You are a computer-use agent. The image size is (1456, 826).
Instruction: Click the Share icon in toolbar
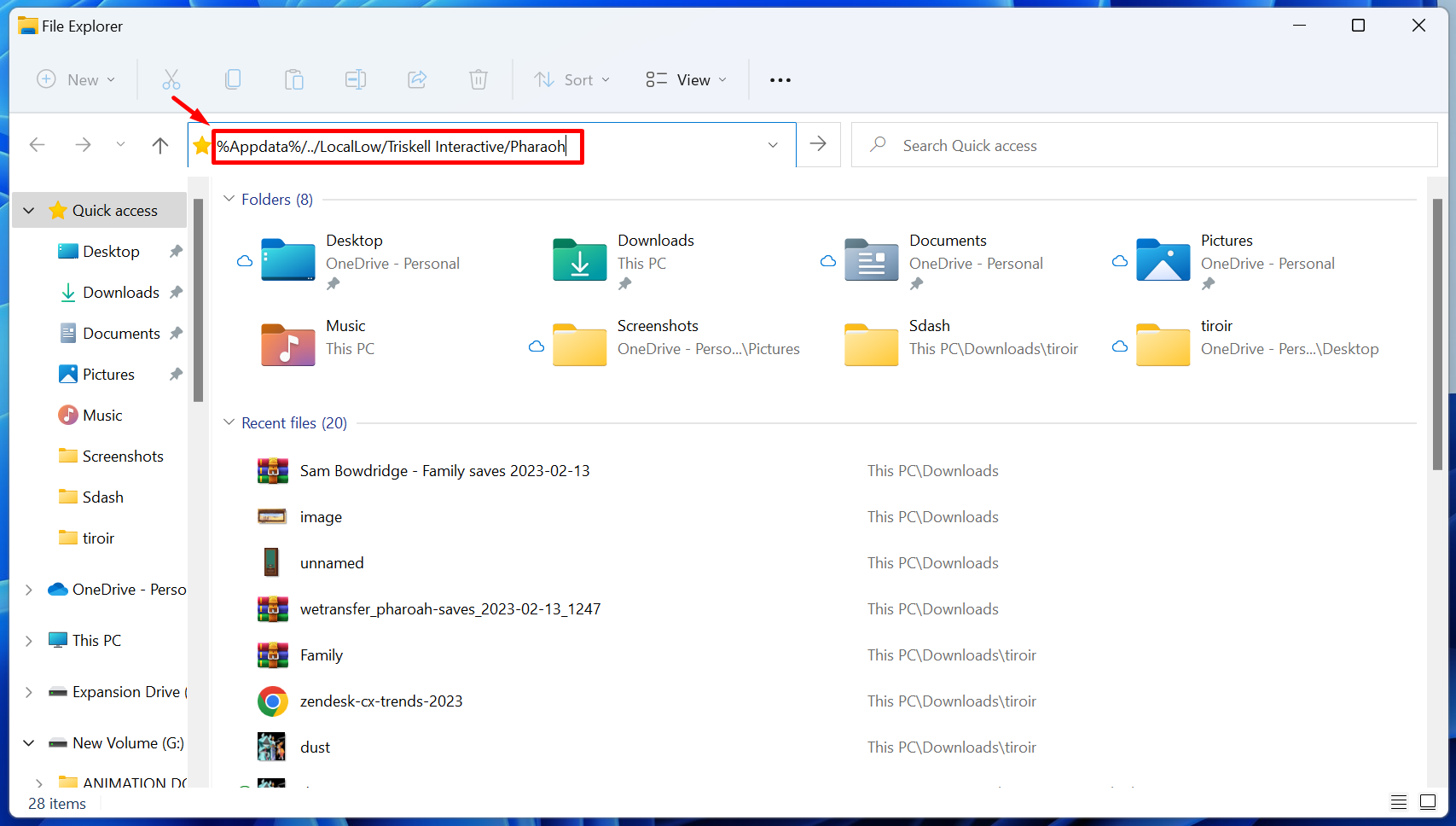[x=417, y=80]
